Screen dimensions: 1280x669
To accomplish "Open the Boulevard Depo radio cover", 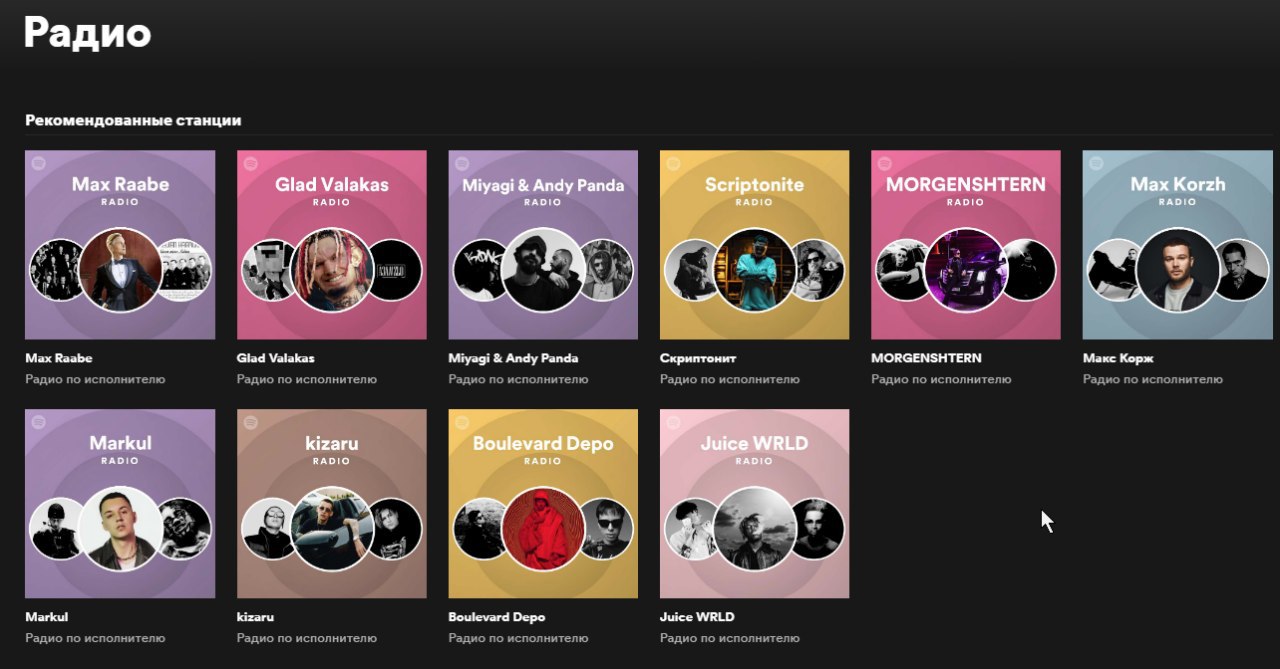I will [x=543, y=504].
